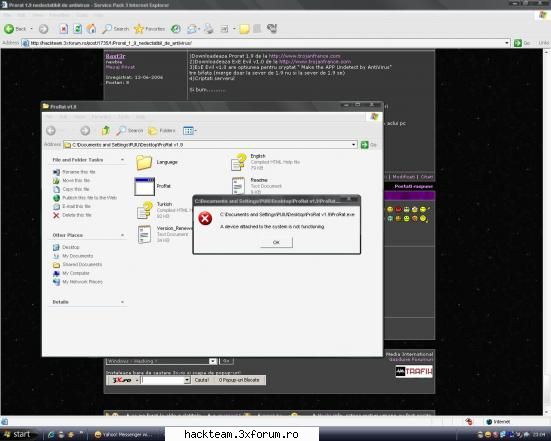Click the yellow folder icon in IE toolbar
Image resolution: width=551 pixels, height=441 pixels.
pyautogui.click(x=244, y=29)
